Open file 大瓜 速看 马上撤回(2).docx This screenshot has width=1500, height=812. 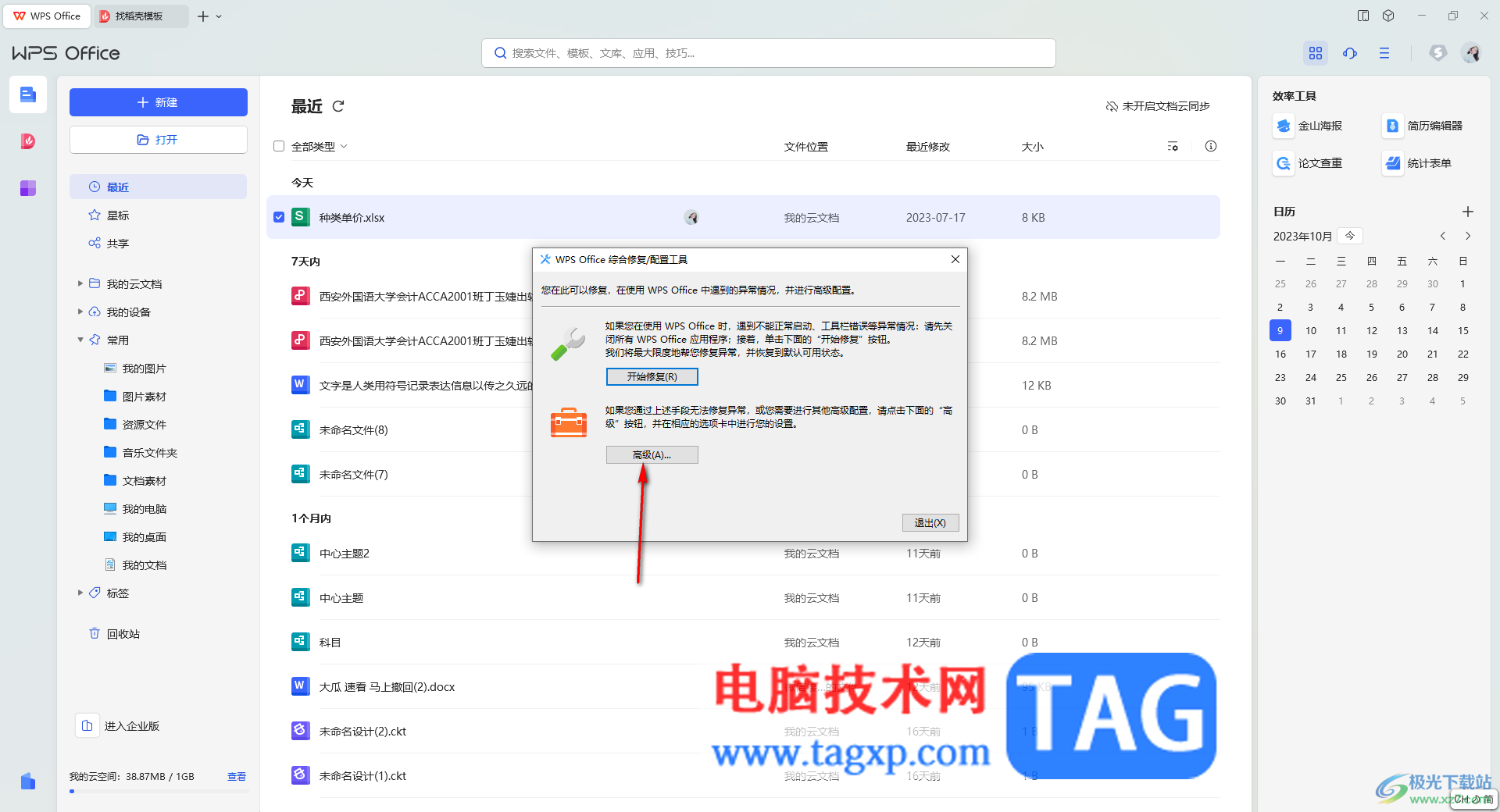coord(387,687)
